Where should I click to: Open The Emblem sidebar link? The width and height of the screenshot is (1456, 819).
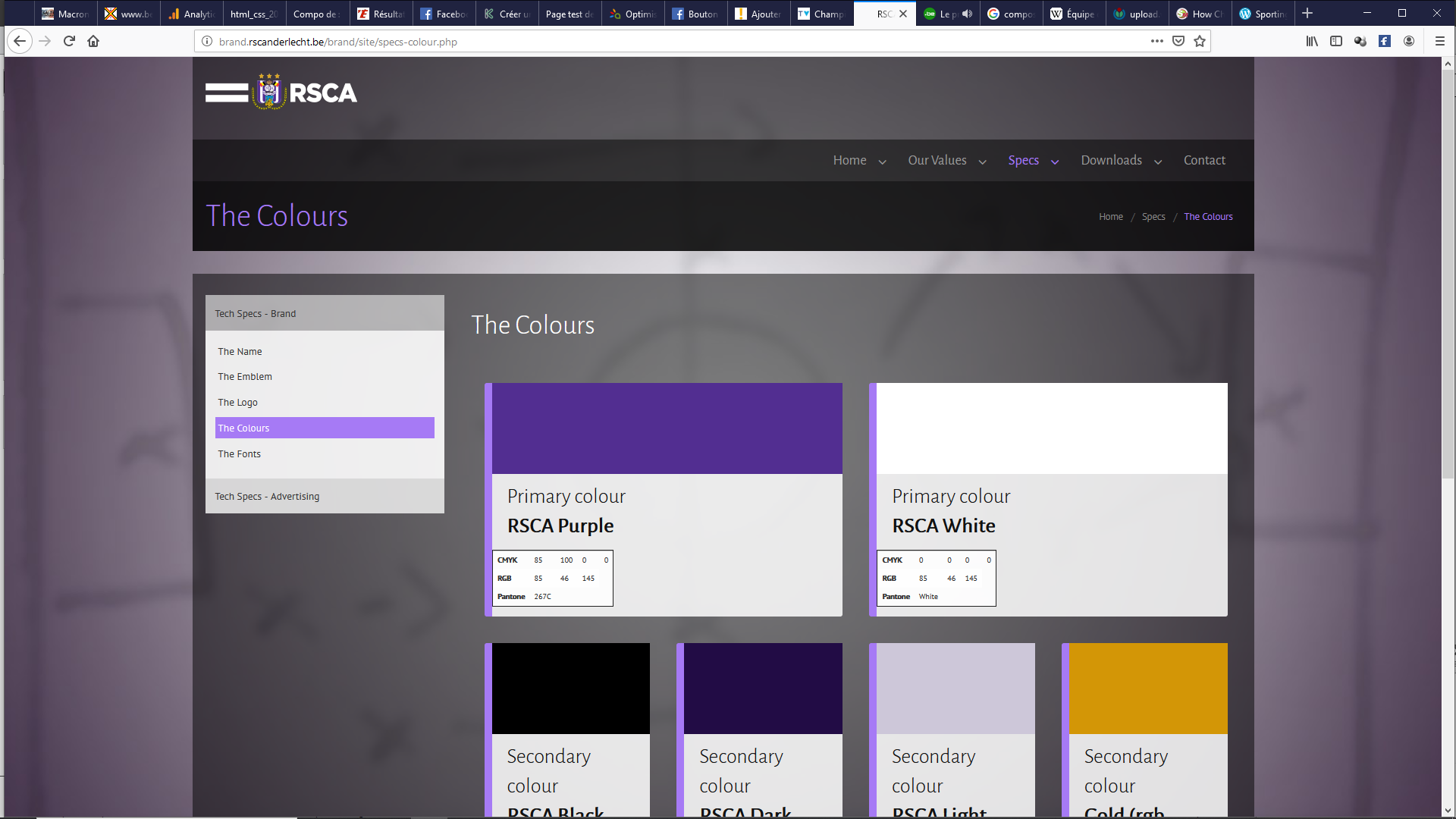pos(245,376)
